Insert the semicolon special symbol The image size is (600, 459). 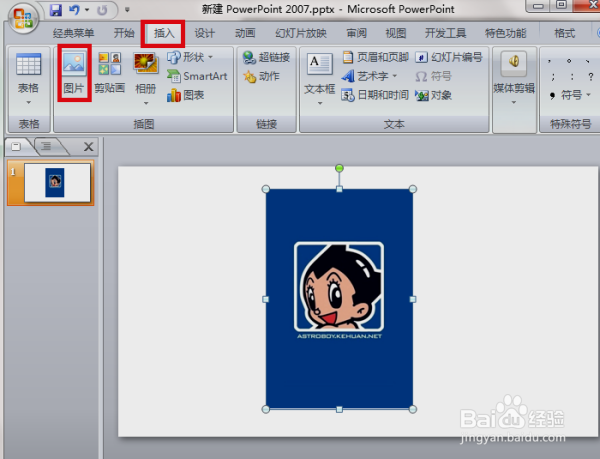pos(553,77)
